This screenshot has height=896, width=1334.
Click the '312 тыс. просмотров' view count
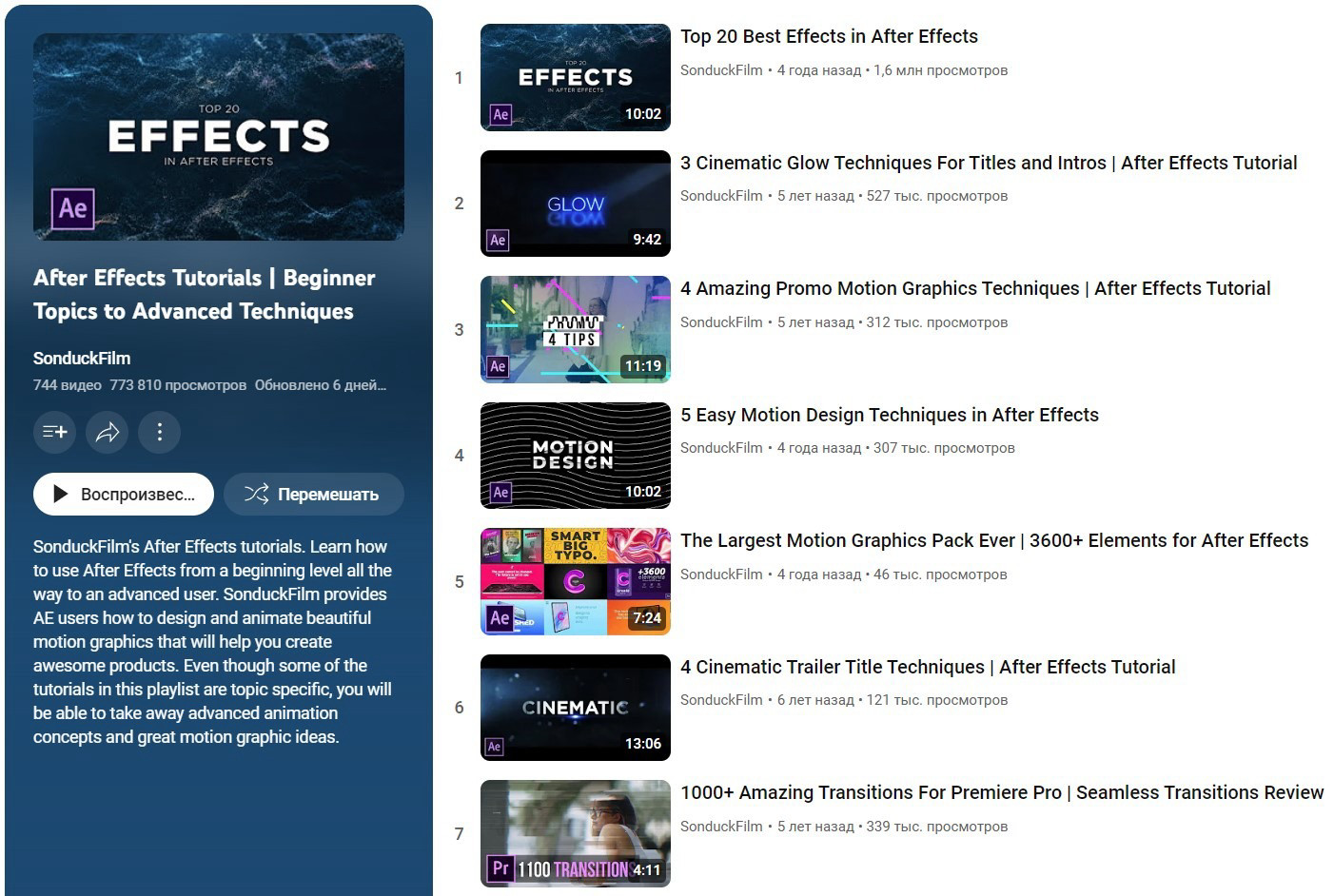937,322
